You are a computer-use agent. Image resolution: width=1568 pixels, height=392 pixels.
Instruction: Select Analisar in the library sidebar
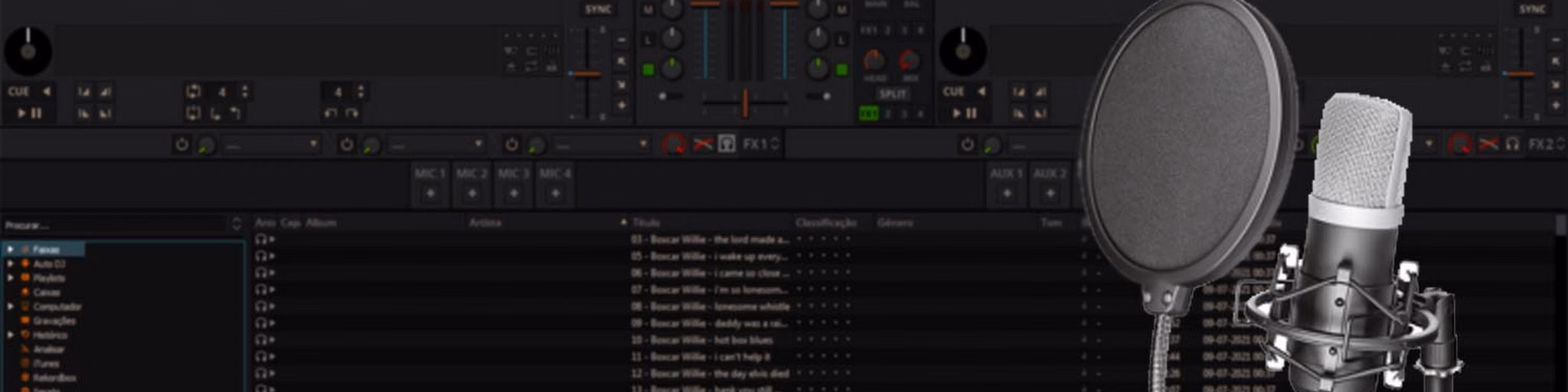pos(48,349)
